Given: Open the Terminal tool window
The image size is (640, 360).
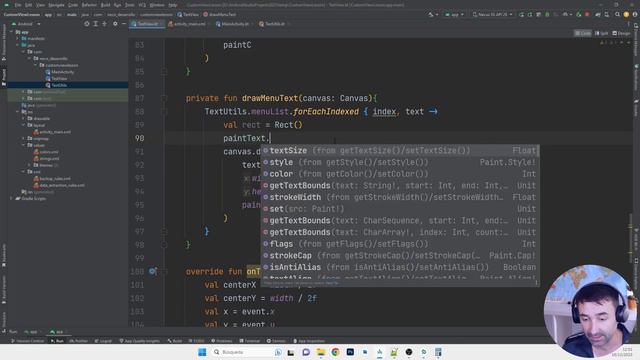Looking at the screenshot, I should click(x=249, y=341).
